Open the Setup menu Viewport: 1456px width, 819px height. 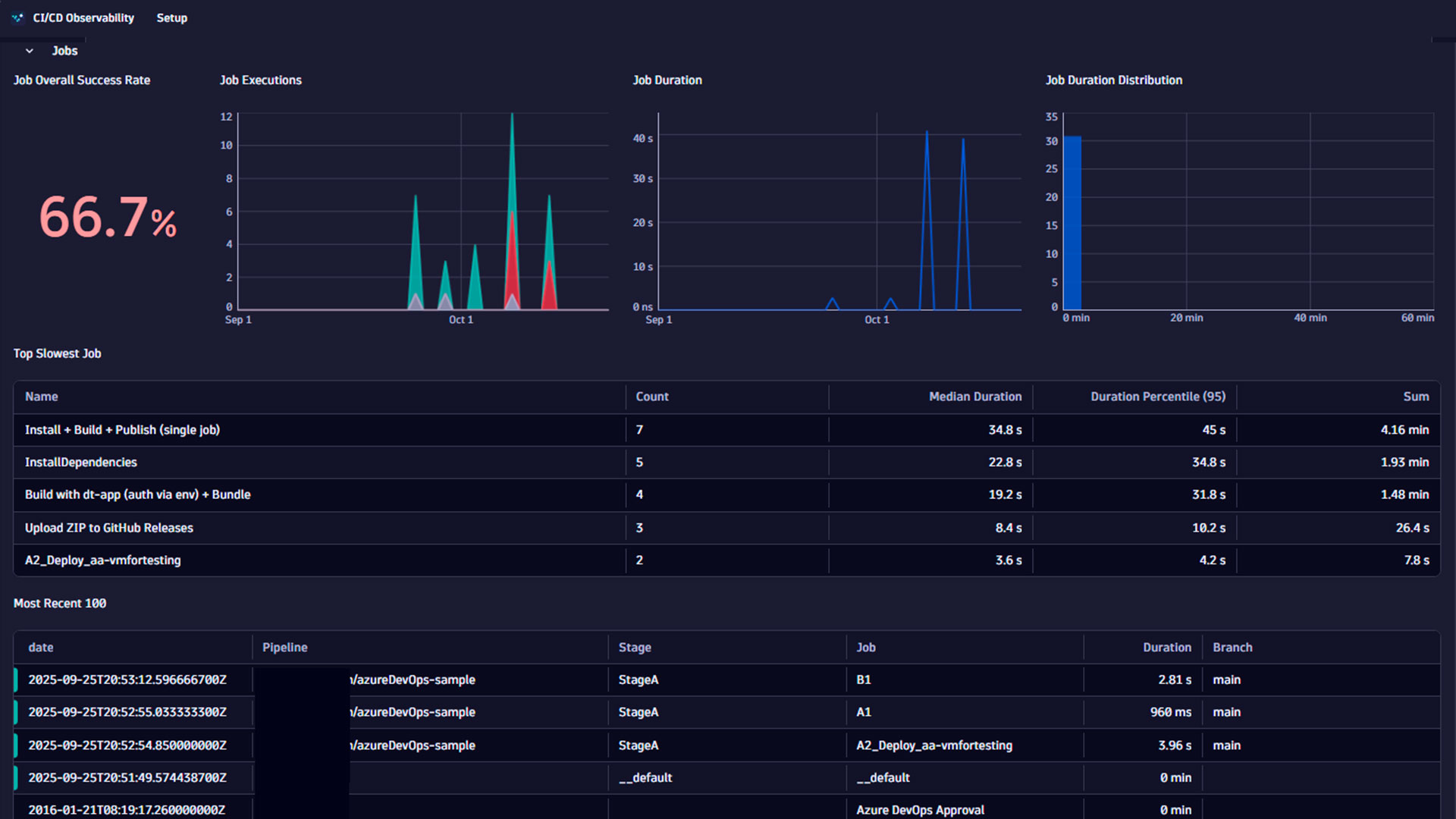171,17
